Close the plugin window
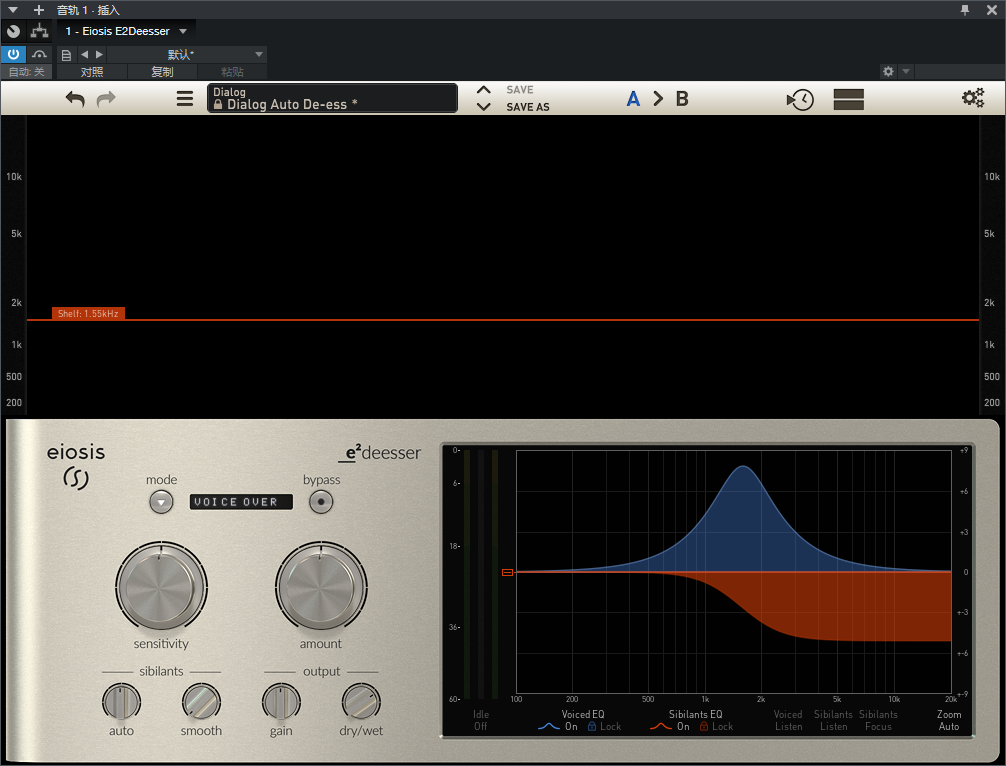The height and width of the screenshot is (766, 1006). [x=991, y=10]
